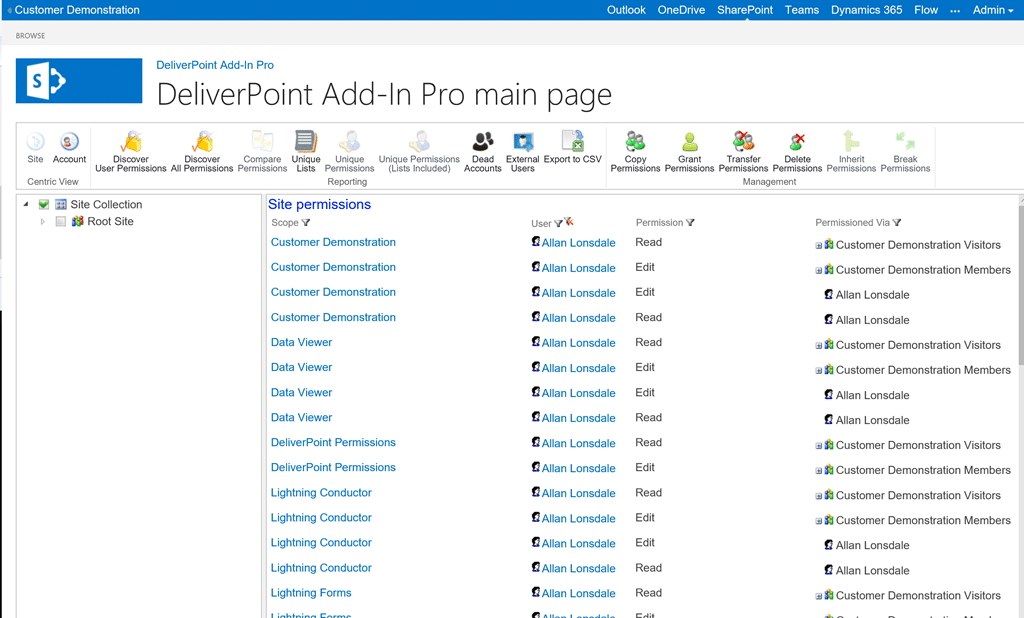Screen dimensions: 1024x618
Task: Click the Site permissions heading
Action: pos(319,204)
